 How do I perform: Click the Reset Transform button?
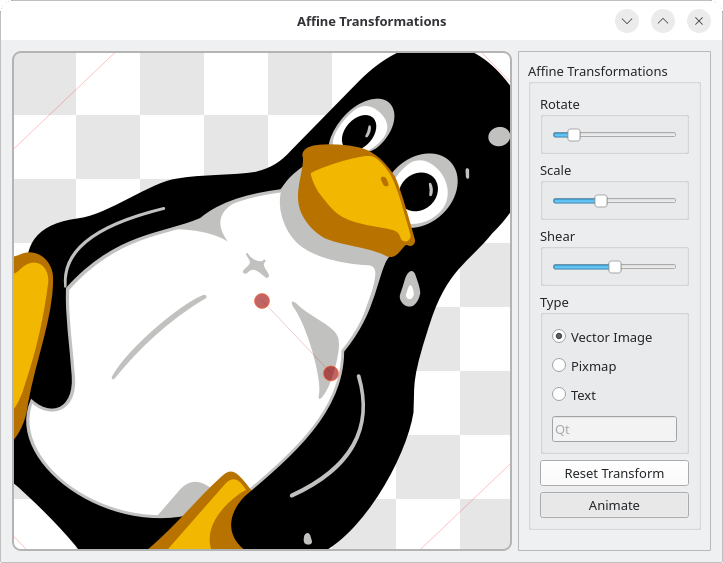[614, 473]
